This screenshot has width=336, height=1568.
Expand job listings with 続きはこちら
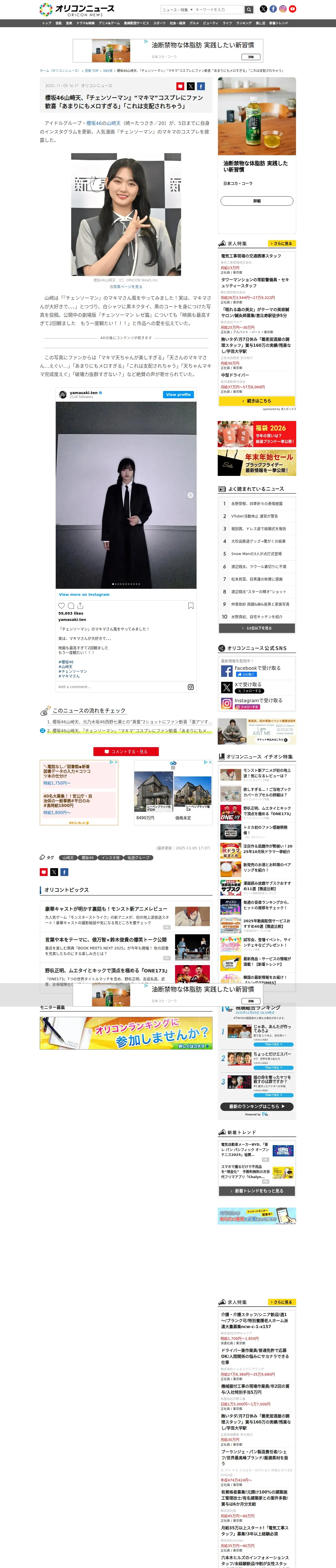tap(257, 401)
